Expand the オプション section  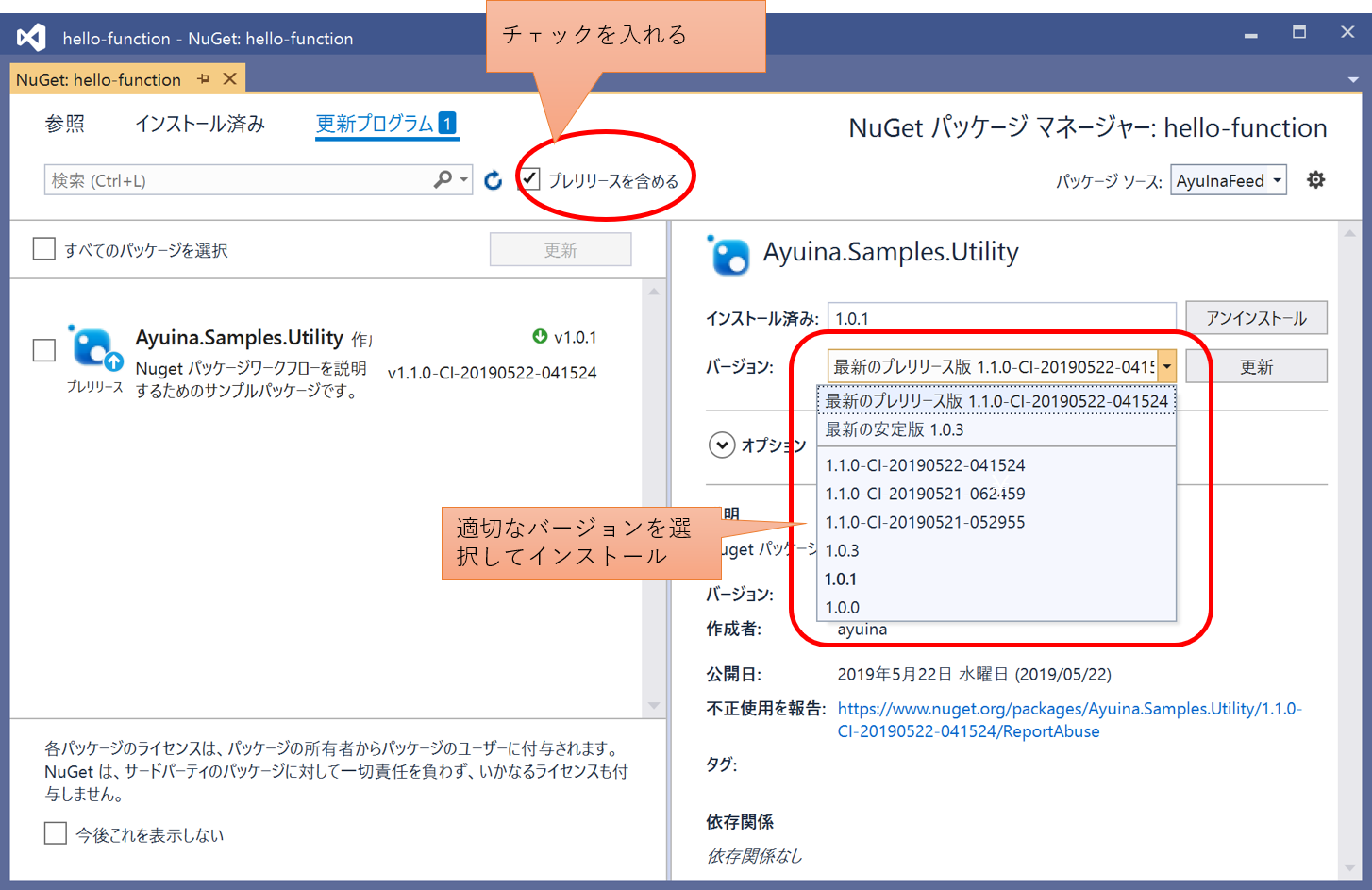[722, 445]
